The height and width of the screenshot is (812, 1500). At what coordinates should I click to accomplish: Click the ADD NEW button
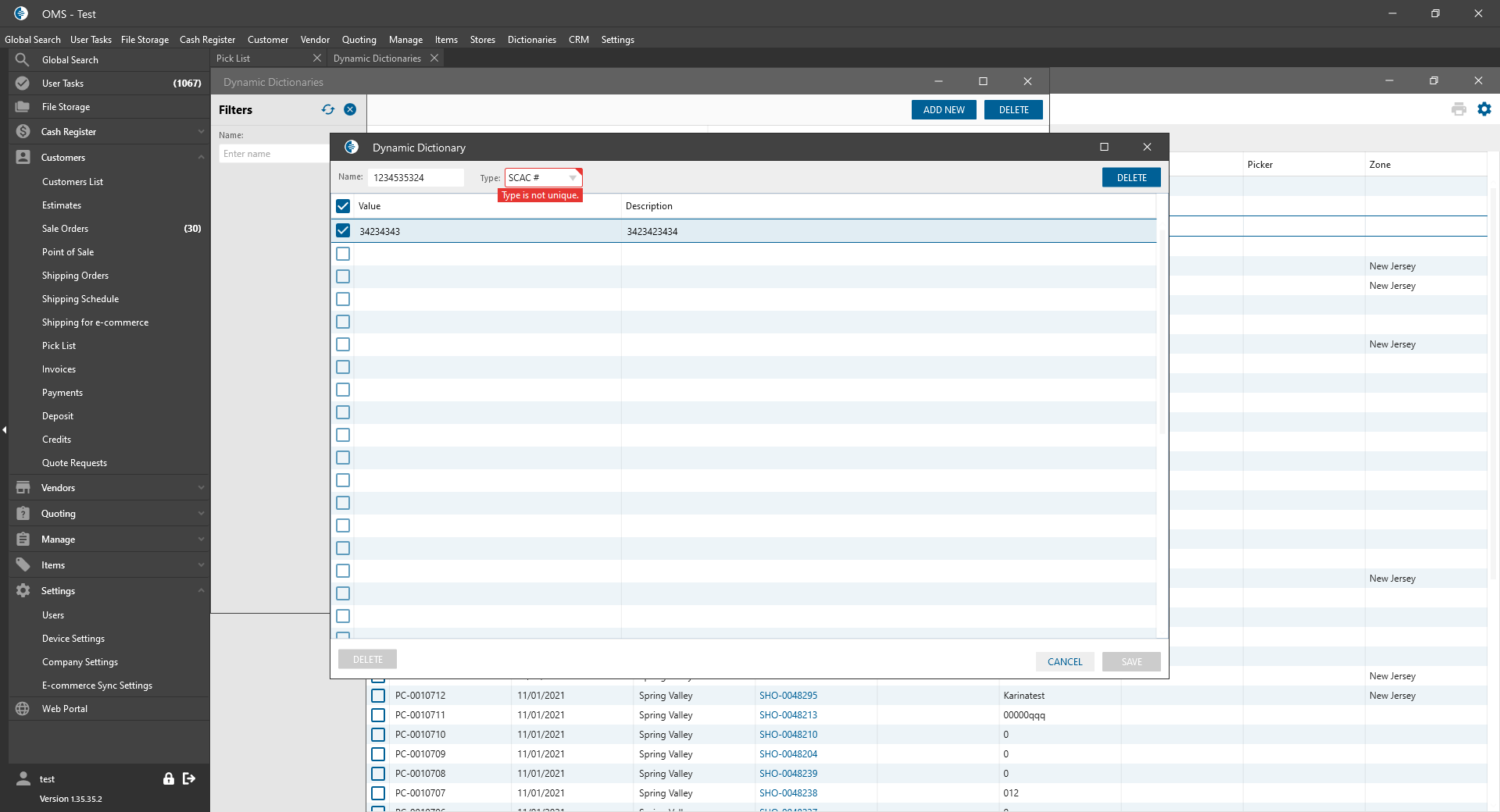coord(944,109)
